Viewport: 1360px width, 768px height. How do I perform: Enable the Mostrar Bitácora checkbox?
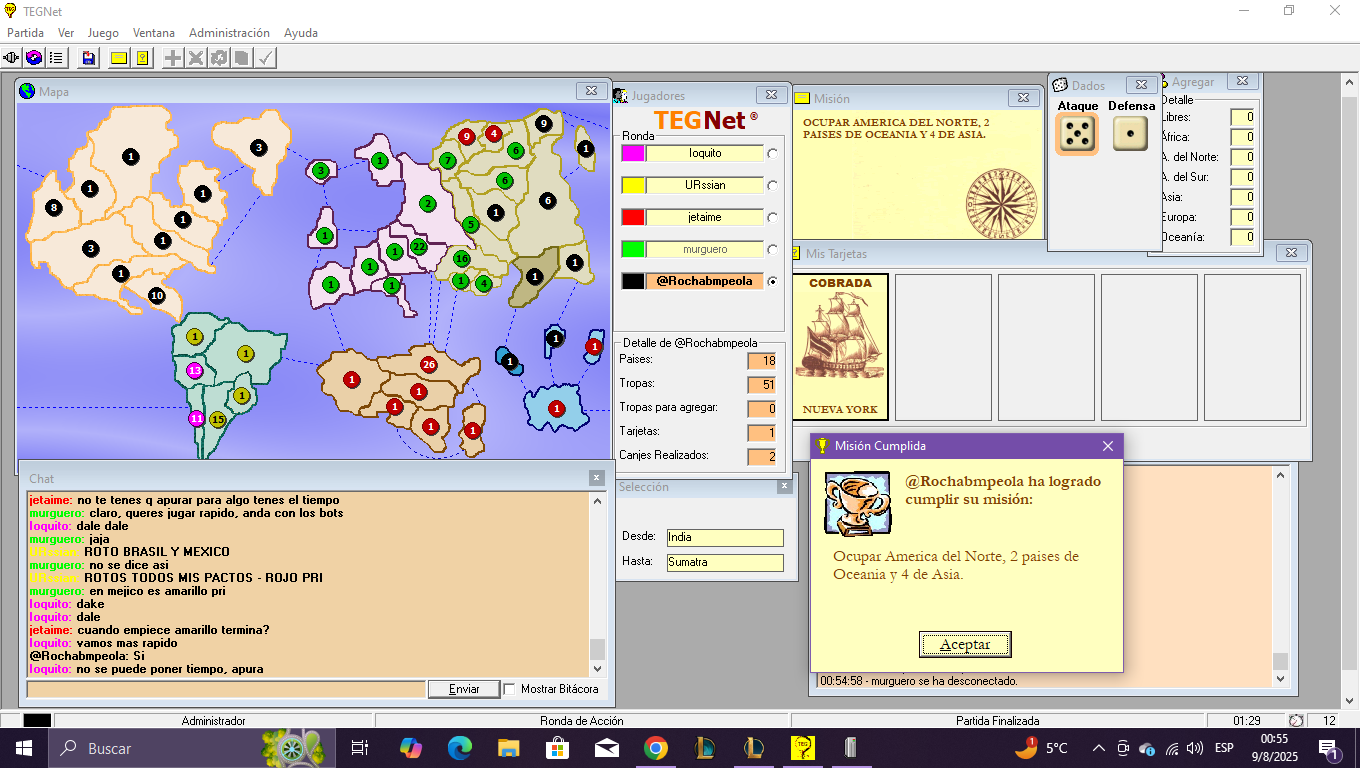click(509, 689)
